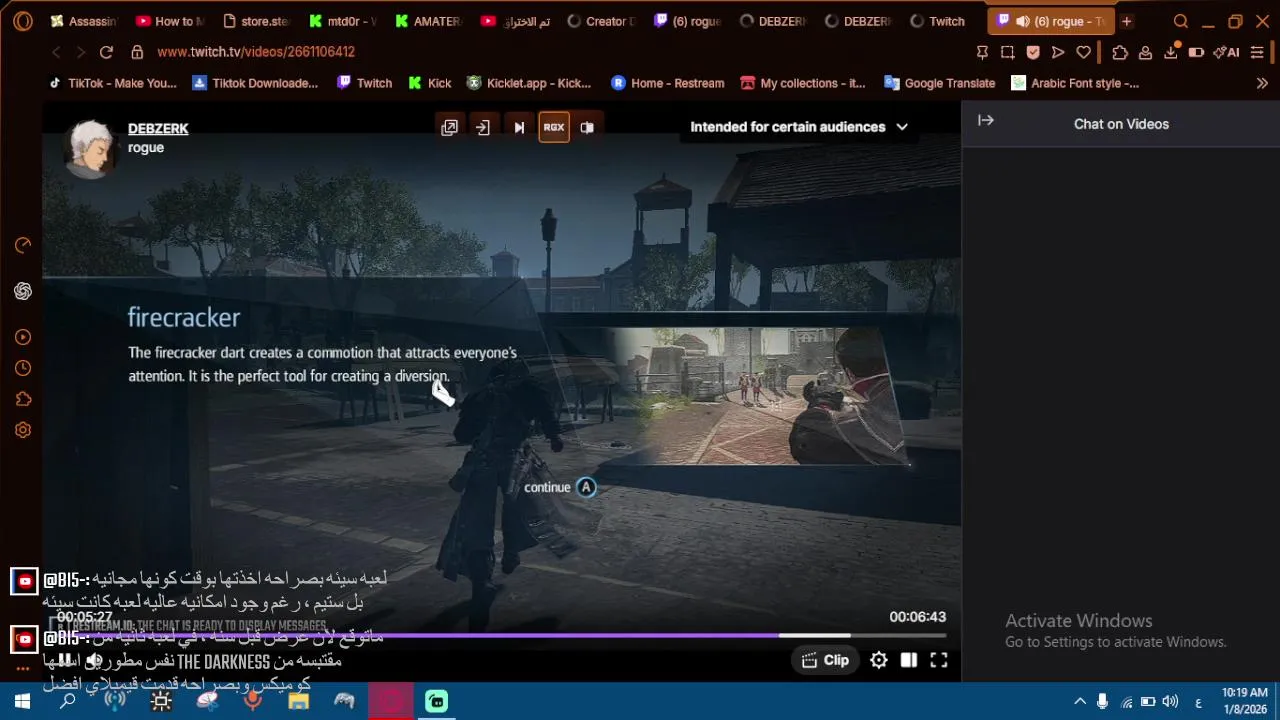Open the AI assistant button

tap(1227, 52)
